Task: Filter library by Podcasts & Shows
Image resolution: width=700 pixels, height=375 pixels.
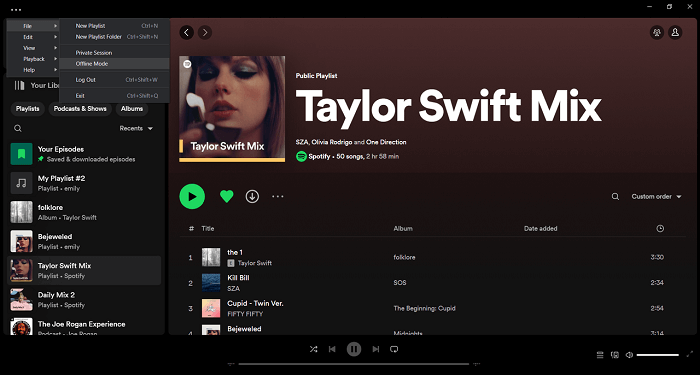Action: (80, 108)
